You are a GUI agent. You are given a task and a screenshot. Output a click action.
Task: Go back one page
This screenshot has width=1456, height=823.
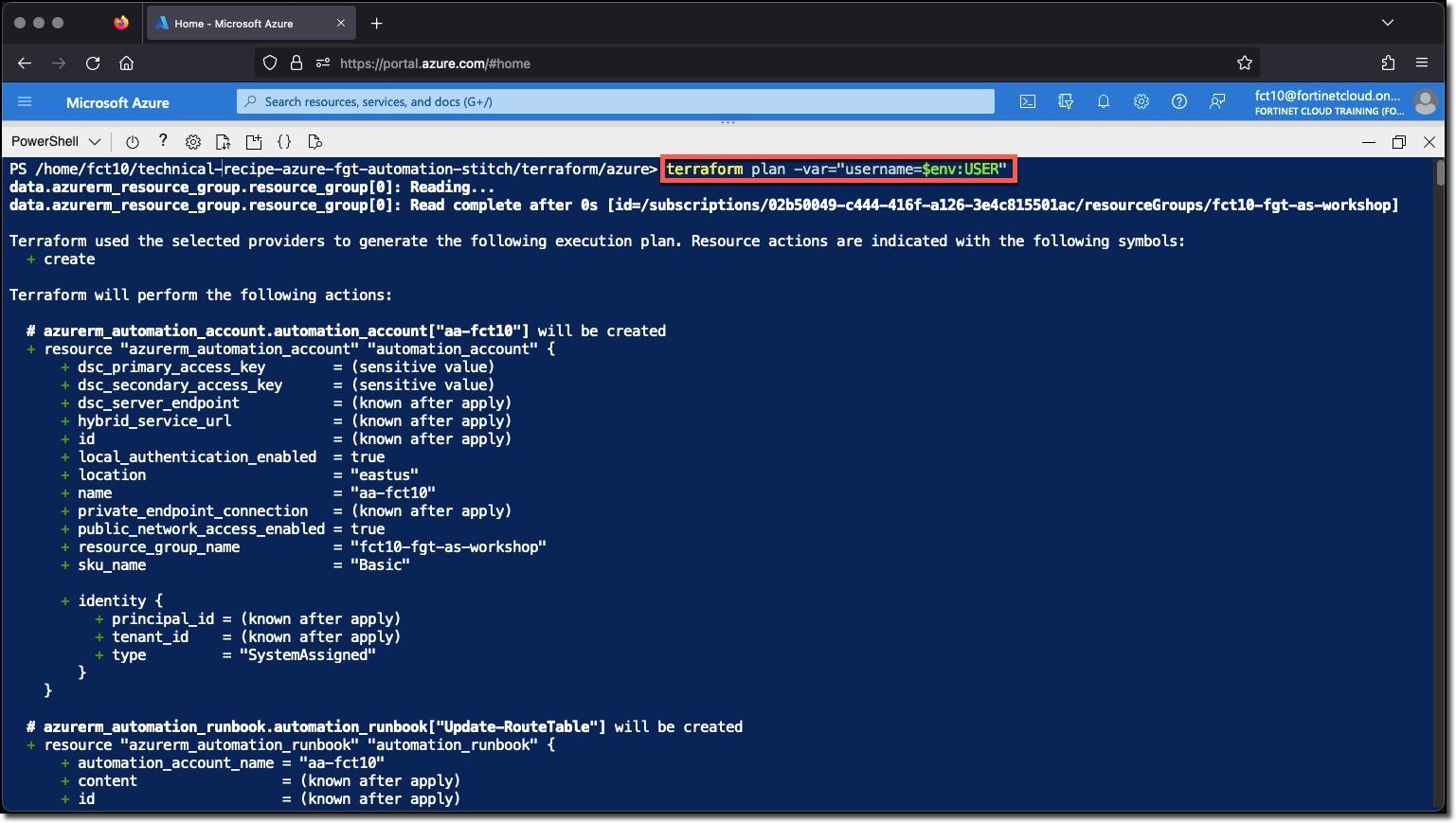coord(25,63)
